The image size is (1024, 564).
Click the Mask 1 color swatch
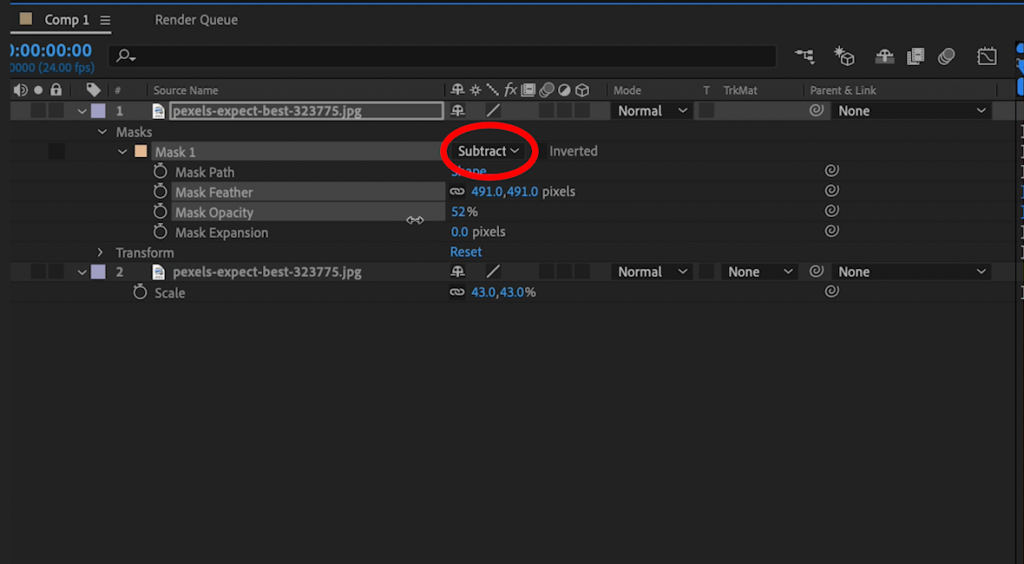click(x=140, y=152)
